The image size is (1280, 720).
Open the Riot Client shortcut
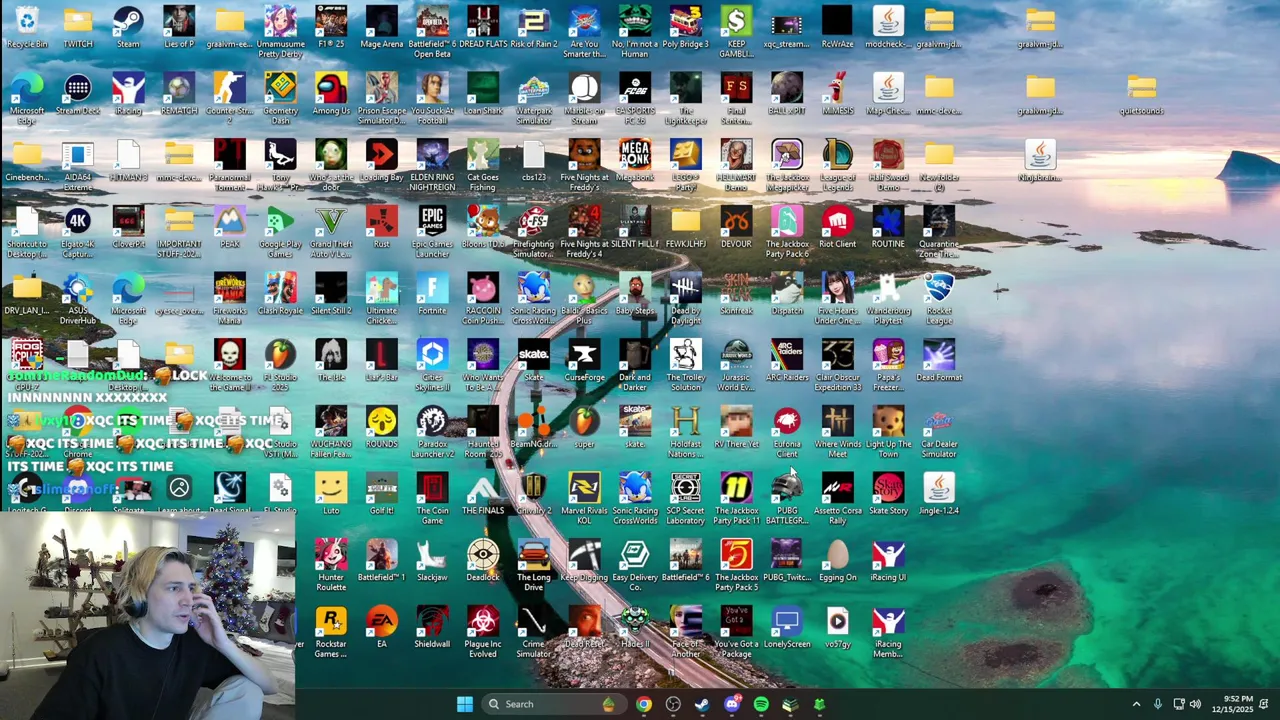point(838,227)
